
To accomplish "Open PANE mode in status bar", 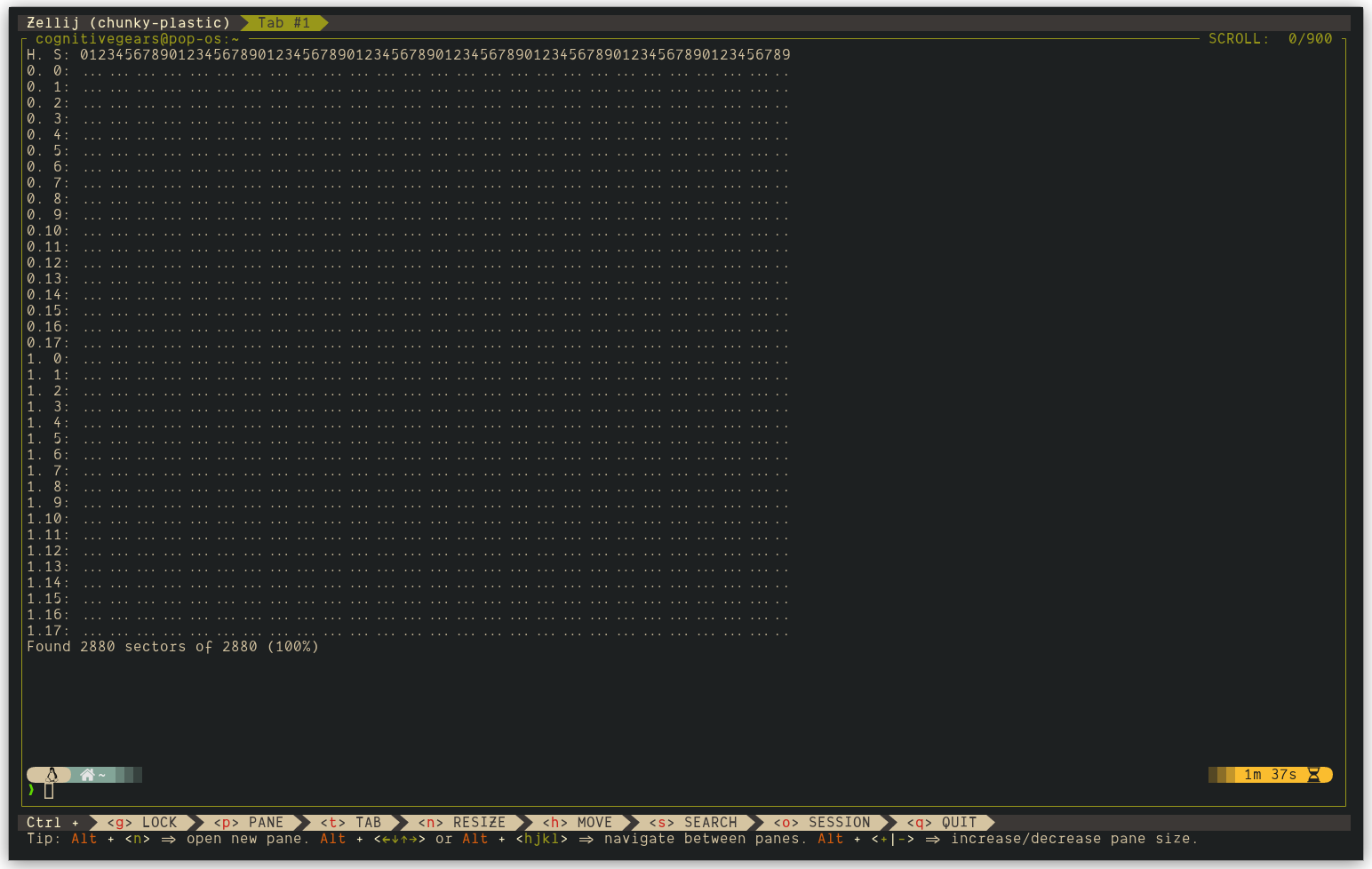I will (249, 823).
